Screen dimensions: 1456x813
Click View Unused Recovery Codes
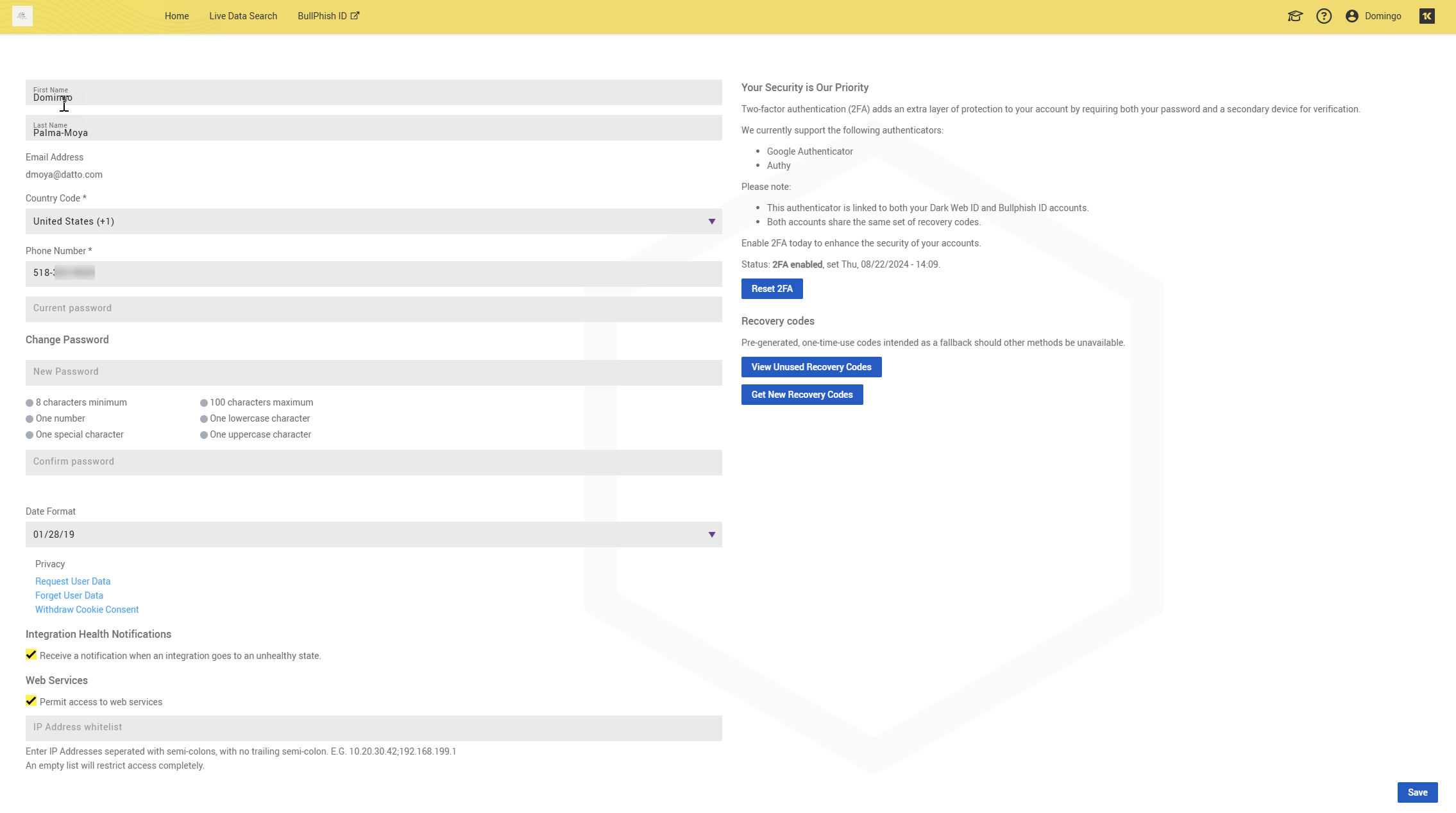811,367
